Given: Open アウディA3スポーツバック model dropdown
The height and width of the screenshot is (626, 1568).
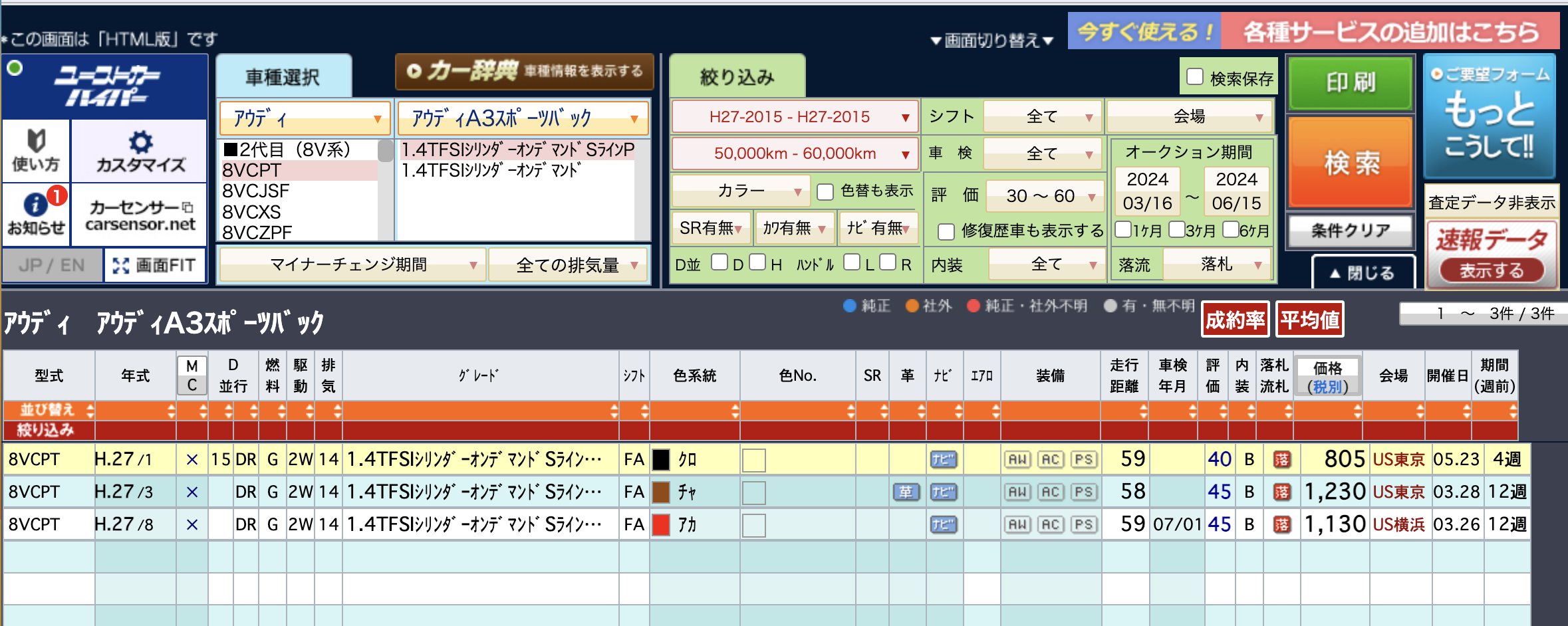Looking at the screenshot, I should [523, 118].
